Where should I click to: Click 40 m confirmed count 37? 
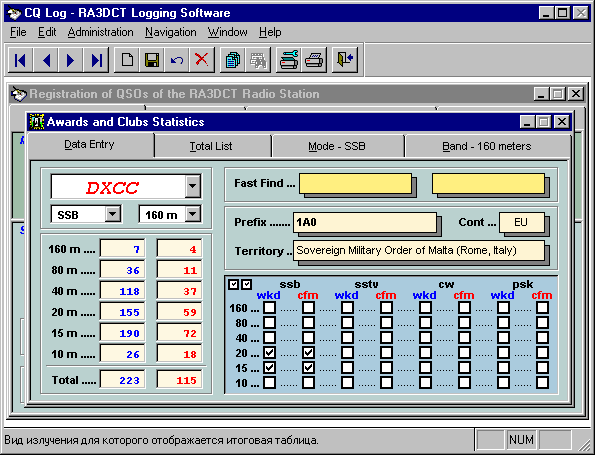pos(179,291)
